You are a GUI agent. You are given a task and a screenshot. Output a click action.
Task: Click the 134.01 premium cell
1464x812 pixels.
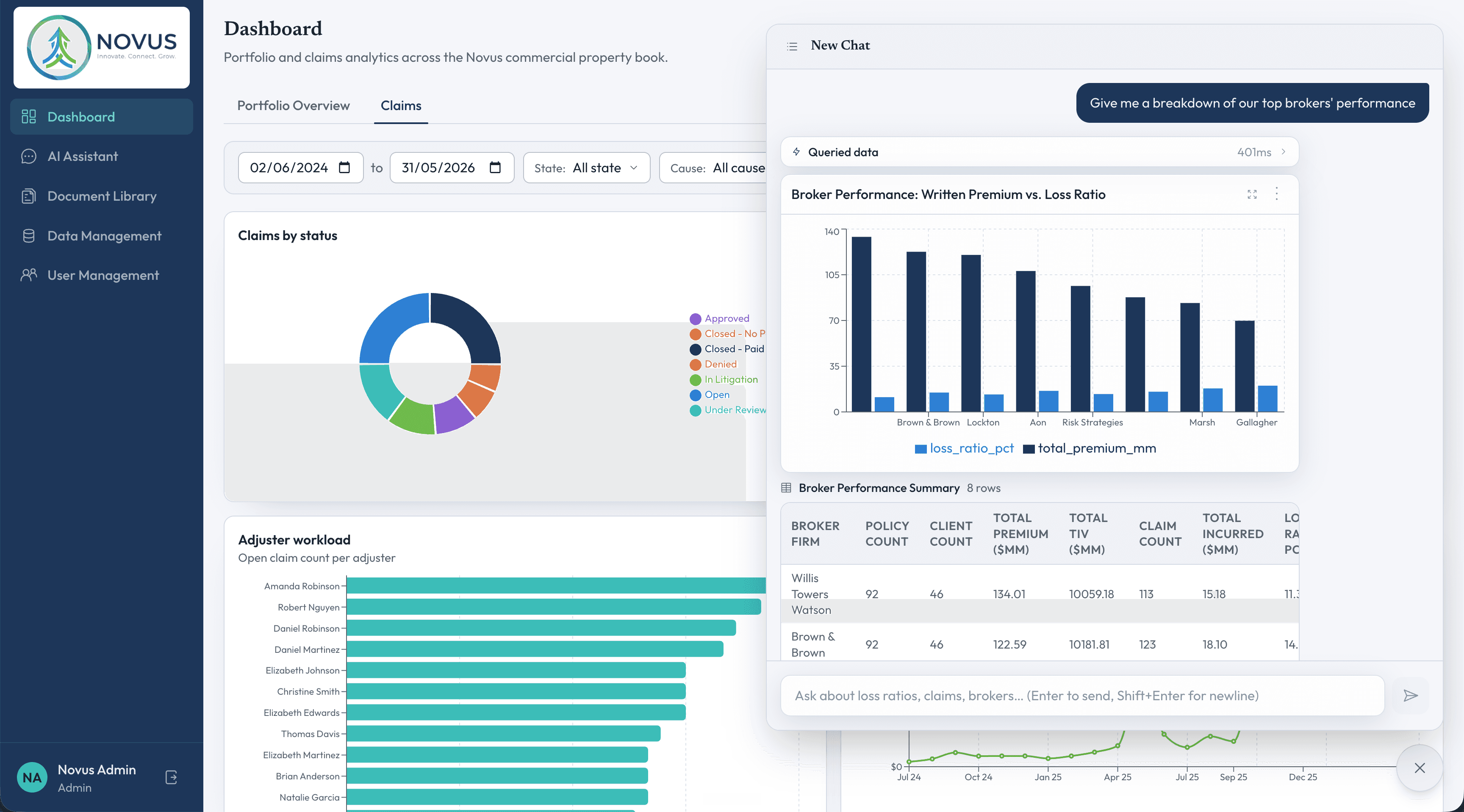[x=1009, y=594]
